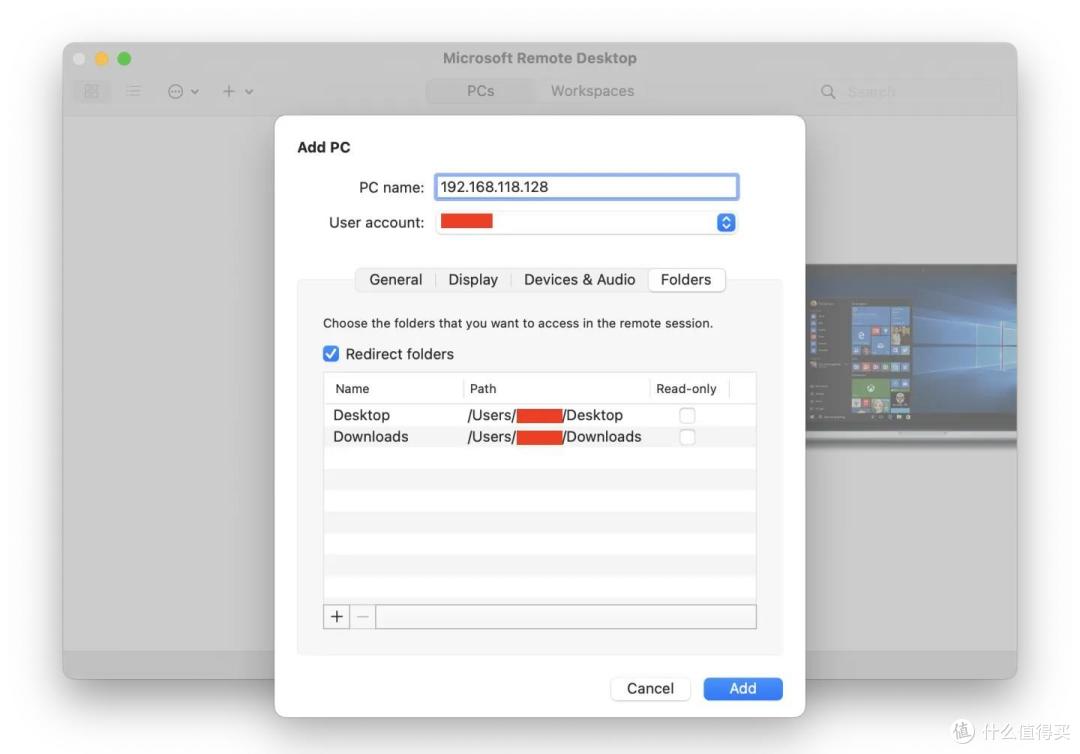The height and width of the screenshot is (754, 1080).
Task: Click the green maximize window button
Action: (x=124, y=59)
